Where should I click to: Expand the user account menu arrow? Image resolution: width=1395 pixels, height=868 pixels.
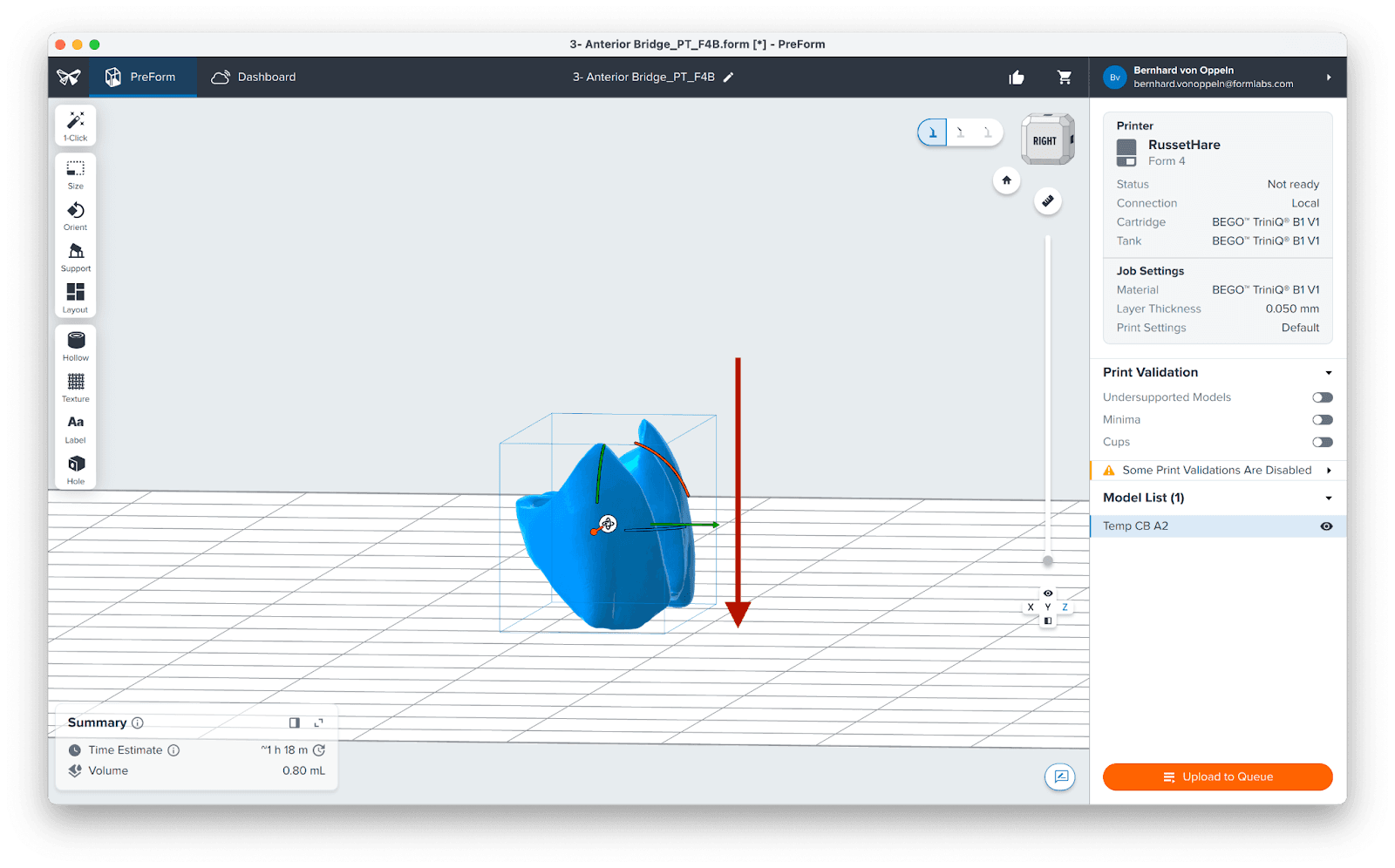coord(1329,78)
